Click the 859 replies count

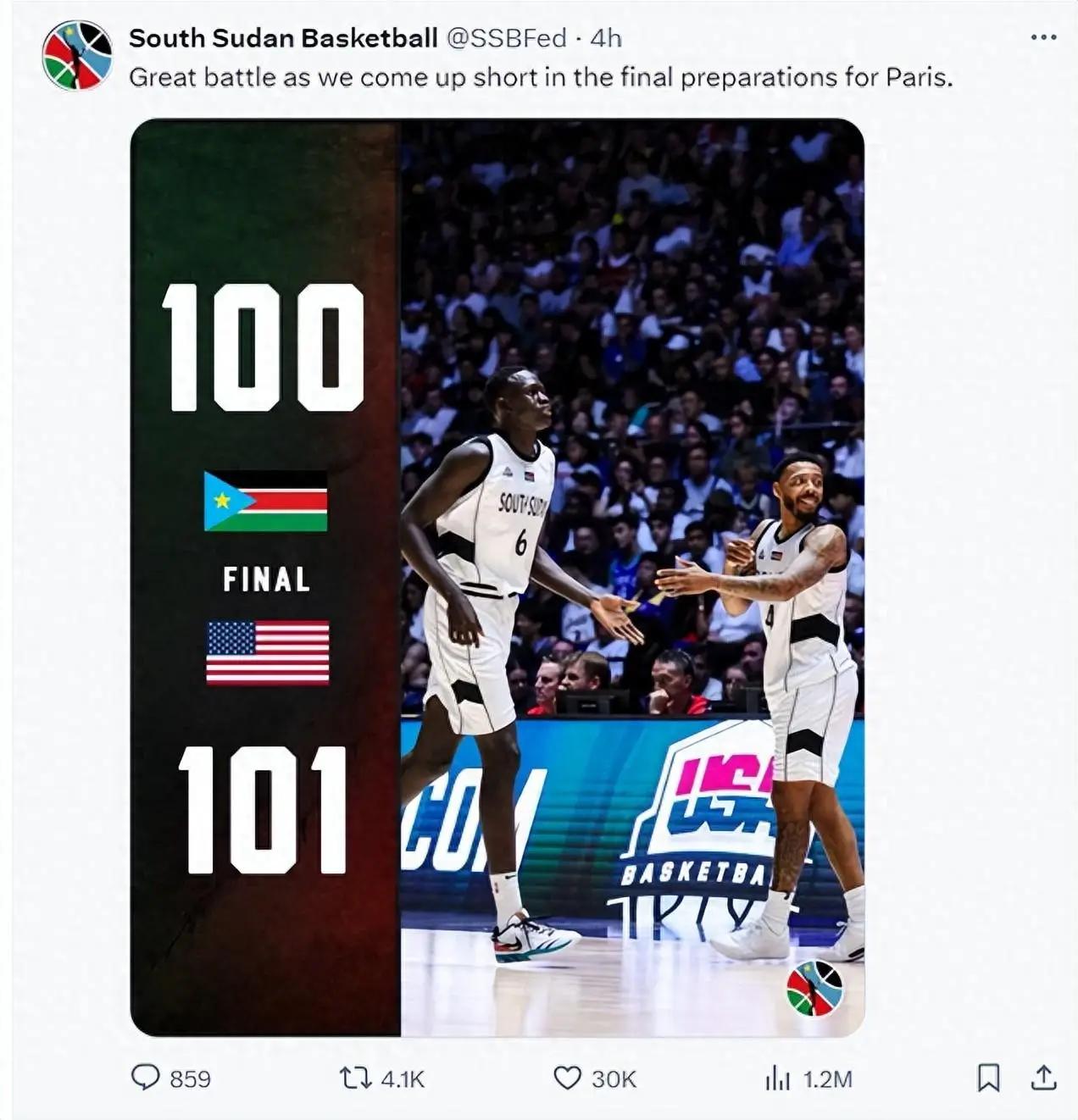click(x=191, y=1078)
